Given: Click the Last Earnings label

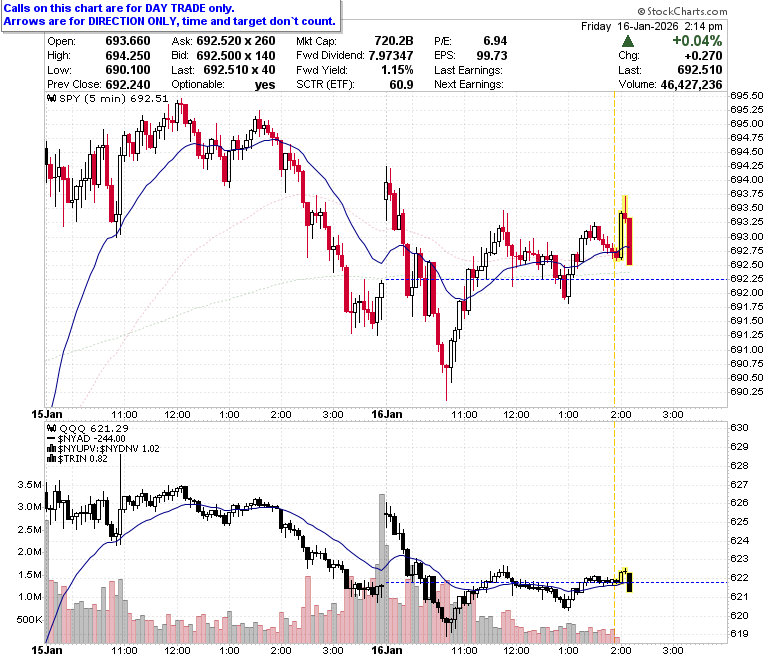Looking at the screenshot, I should point(468,70).
